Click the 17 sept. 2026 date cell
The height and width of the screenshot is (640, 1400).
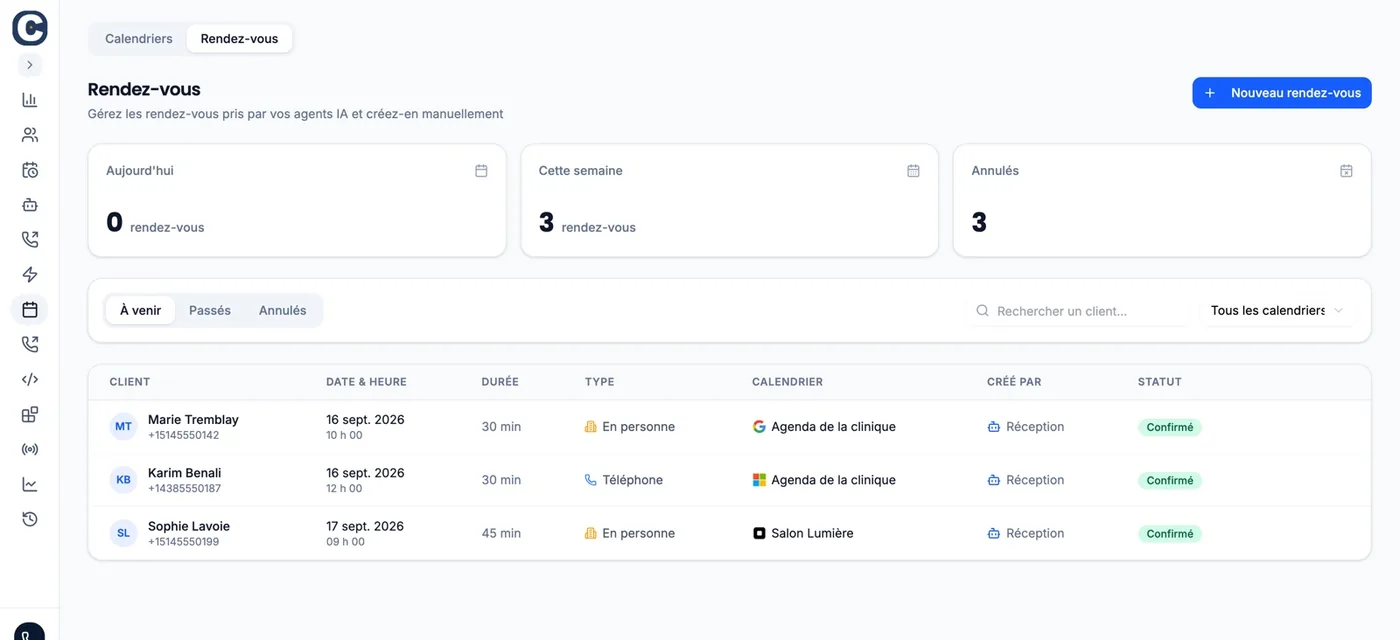click(x=365, y=526)
